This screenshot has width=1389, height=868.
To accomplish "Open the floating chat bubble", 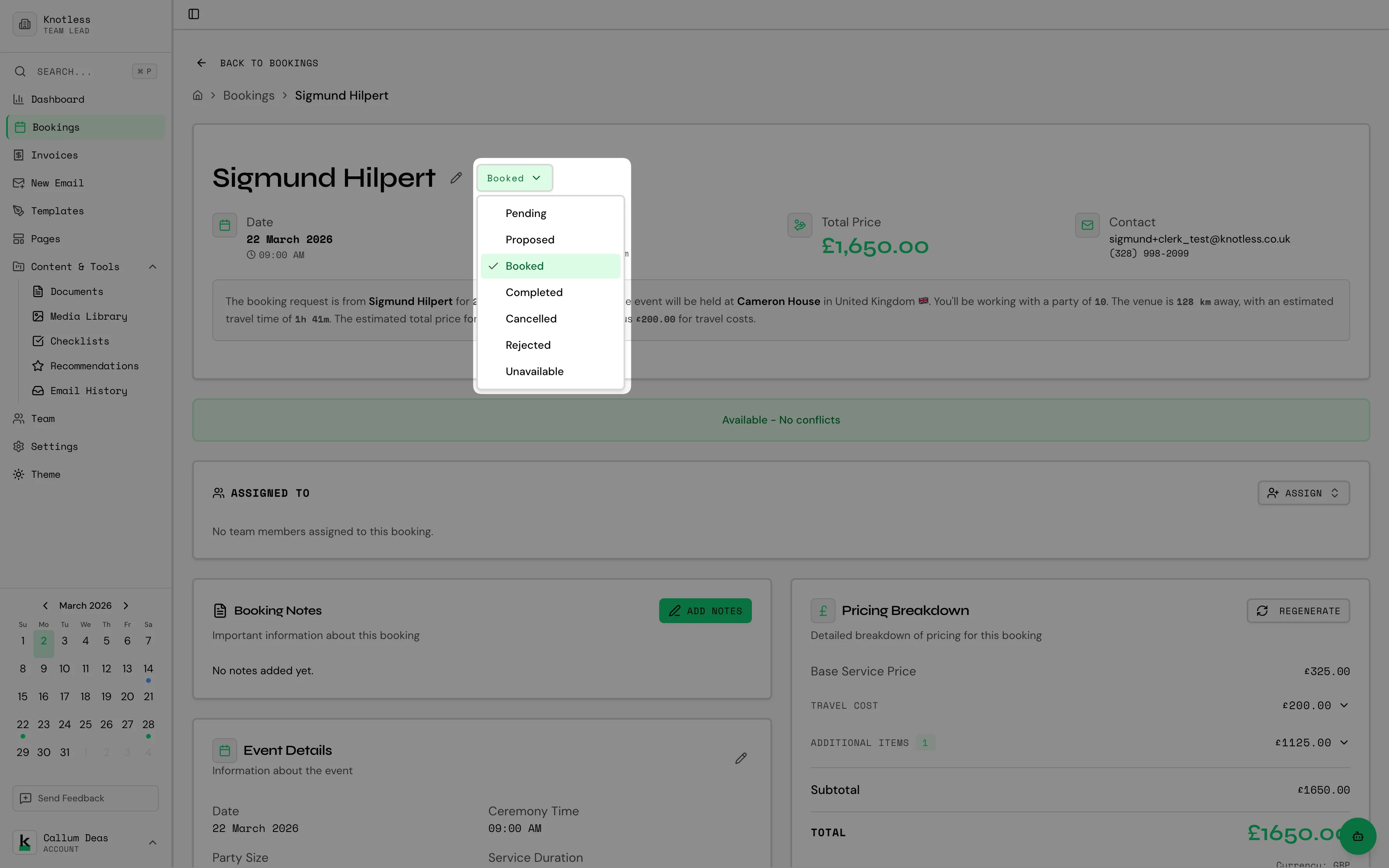I will click(1358, 837).
